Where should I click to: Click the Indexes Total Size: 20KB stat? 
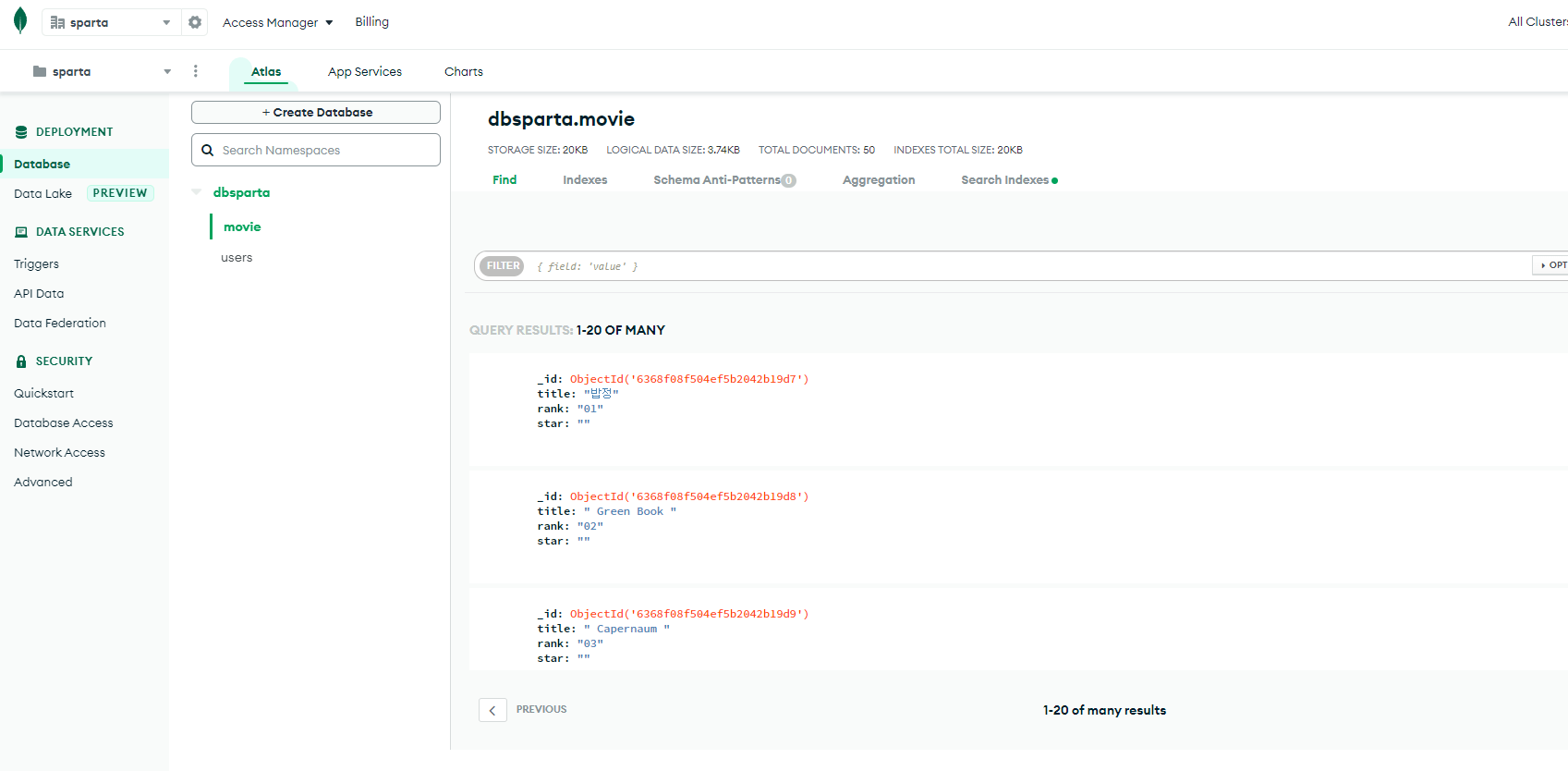[958, 150]
